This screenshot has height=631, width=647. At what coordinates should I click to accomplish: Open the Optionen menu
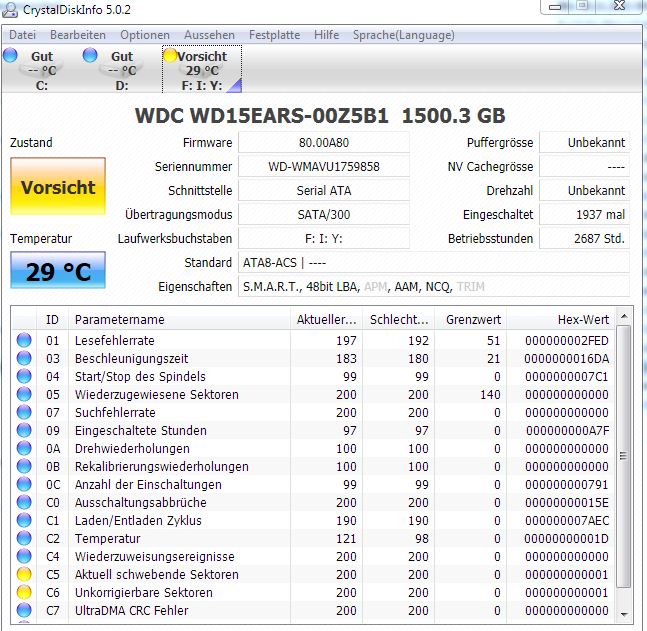pos(145,35)
